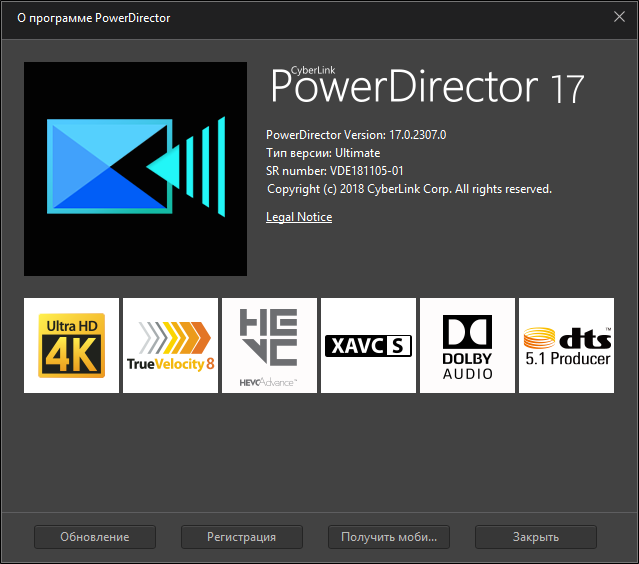This screenshot has width=639, height=564.
Task: Click the Ultra HD 4K badge
Action: coord(71,345)
